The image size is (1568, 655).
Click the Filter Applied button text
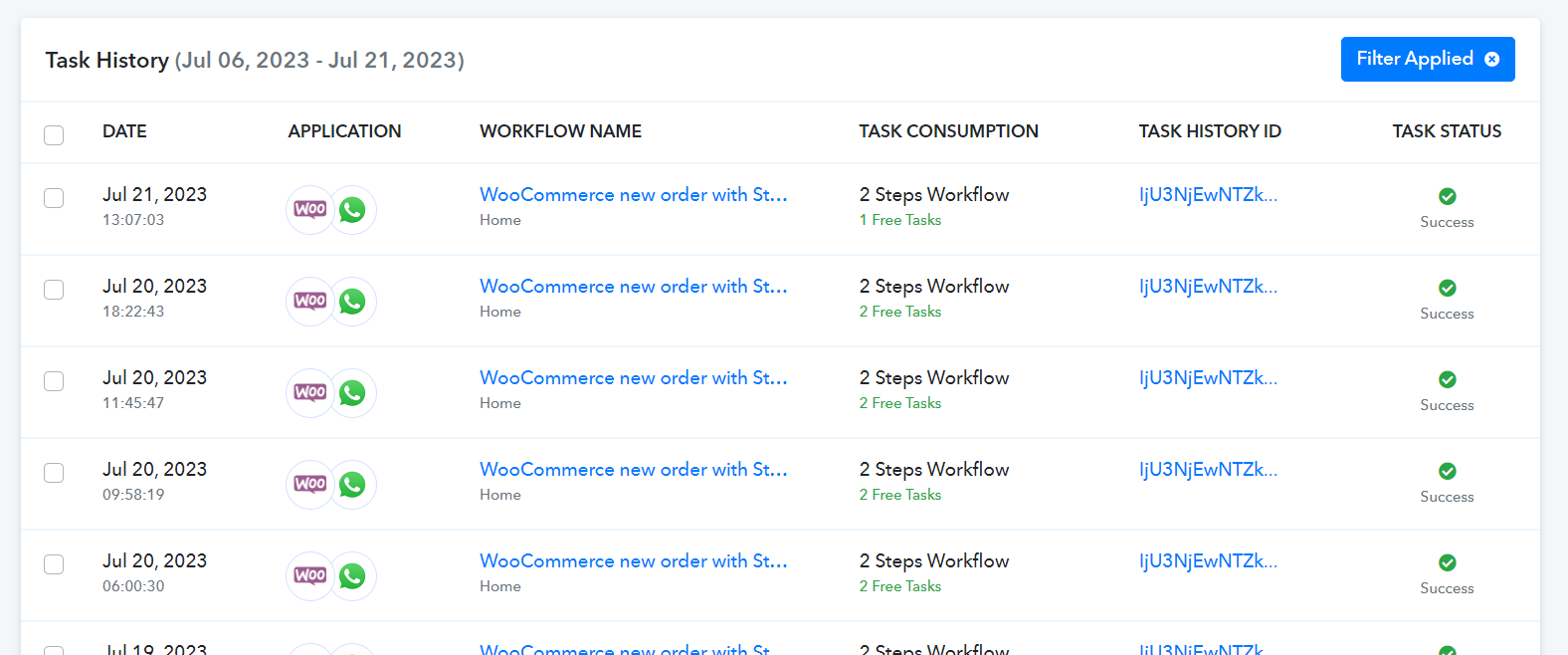point(1415,59)
